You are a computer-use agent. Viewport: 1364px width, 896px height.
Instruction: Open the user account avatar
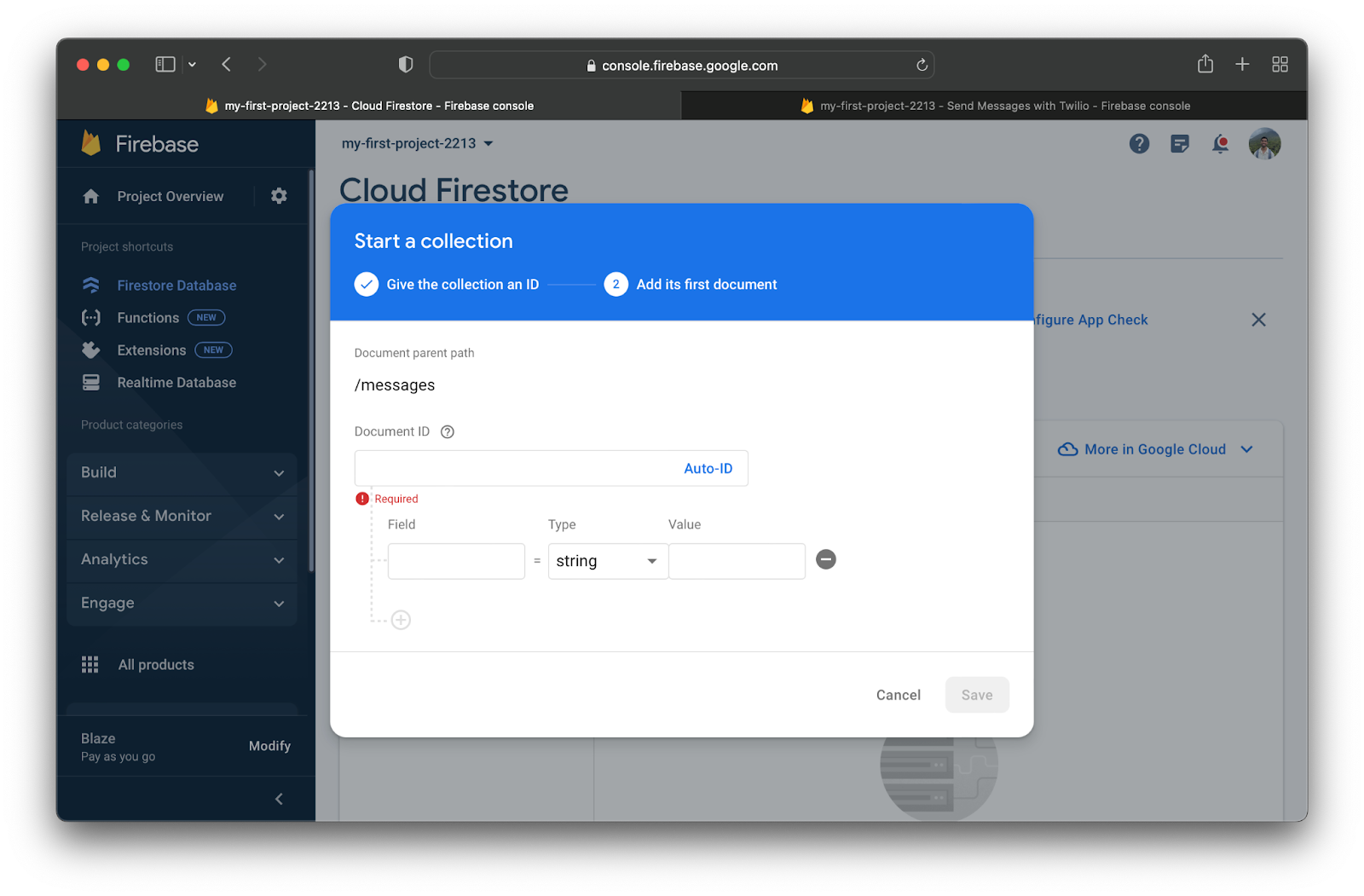pyautogui.click(x=1264, y=144)
